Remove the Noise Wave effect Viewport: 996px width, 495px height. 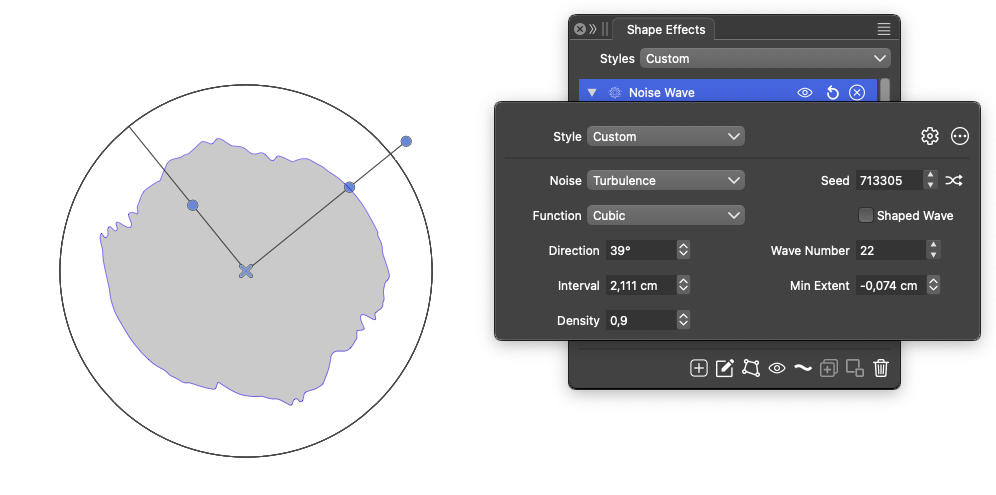coord(857,93)
